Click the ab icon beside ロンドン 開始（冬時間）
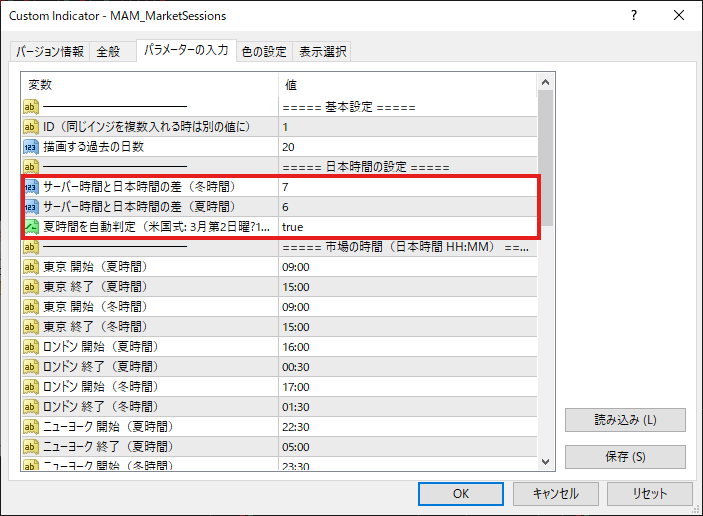The image size is (703, 516). point(30,387)
